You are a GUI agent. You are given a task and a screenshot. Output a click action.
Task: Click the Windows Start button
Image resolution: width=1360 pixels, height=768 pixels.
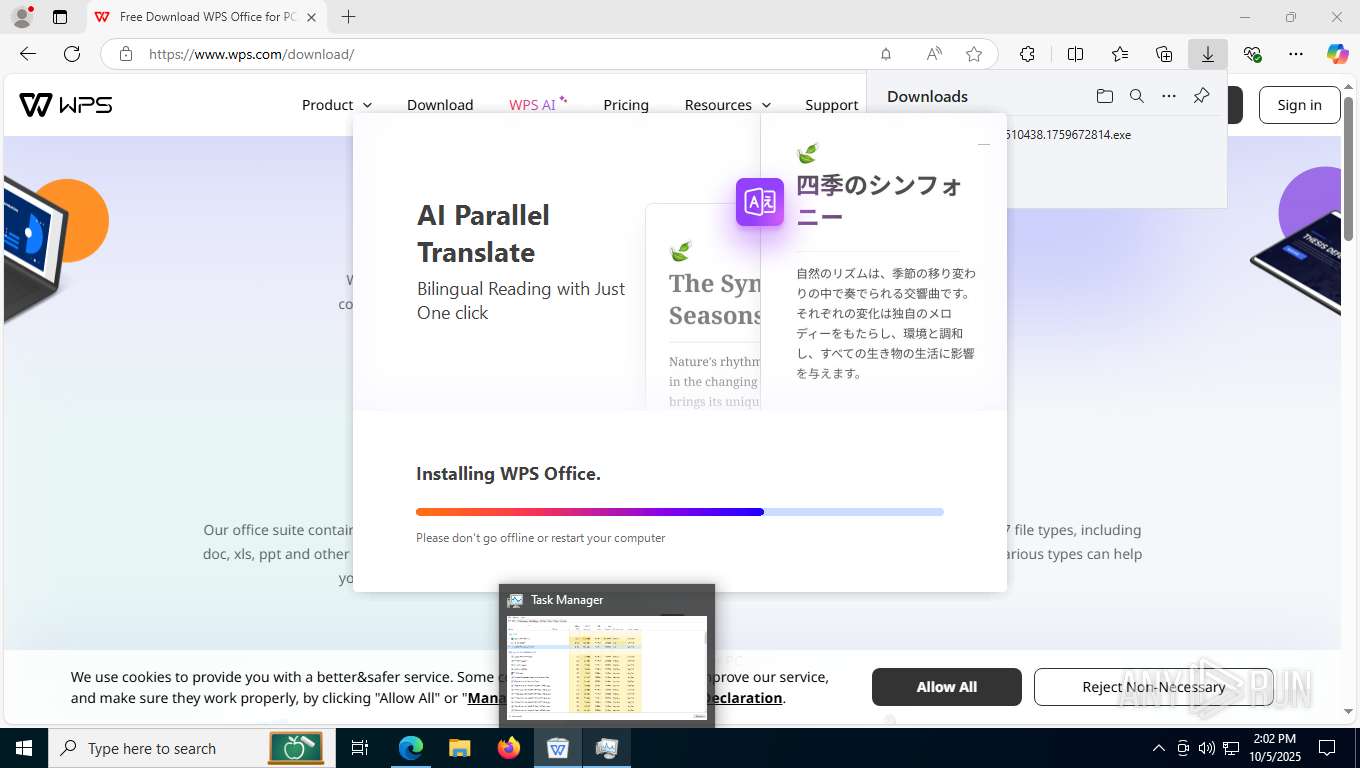point(24,748)
